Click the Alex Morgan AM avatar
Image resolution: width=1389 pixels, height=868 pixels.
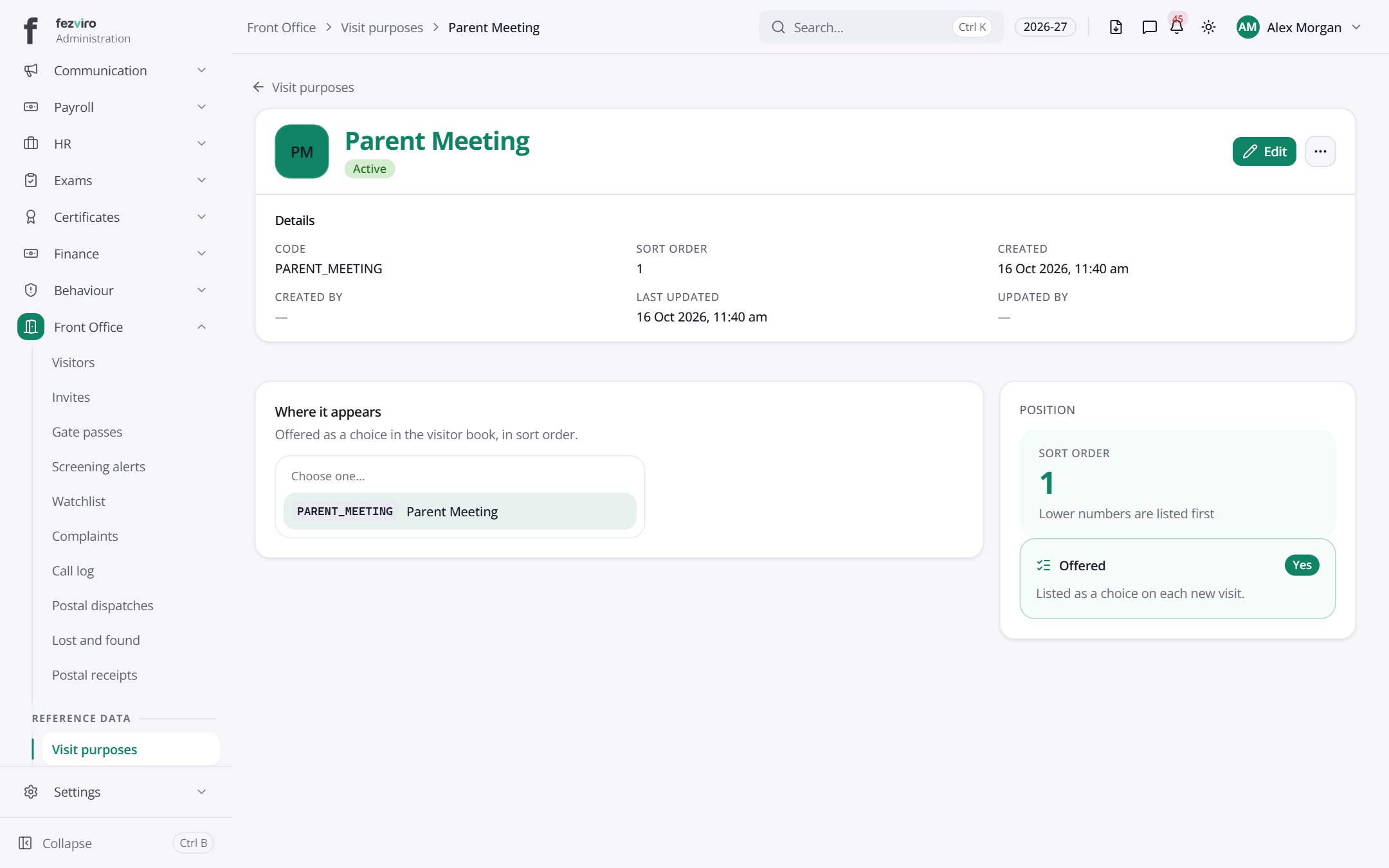[1248, 27]
